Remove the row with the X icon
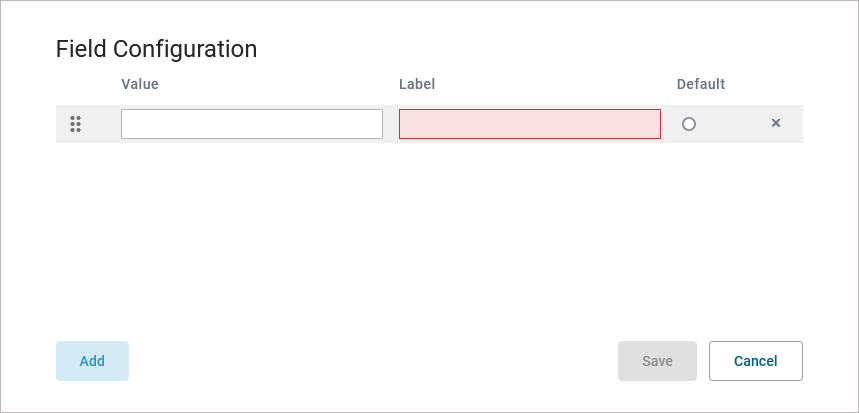Image resolution: width=859 pixels, height=413 pixels. pyautogui.click(x=775, y=124)
